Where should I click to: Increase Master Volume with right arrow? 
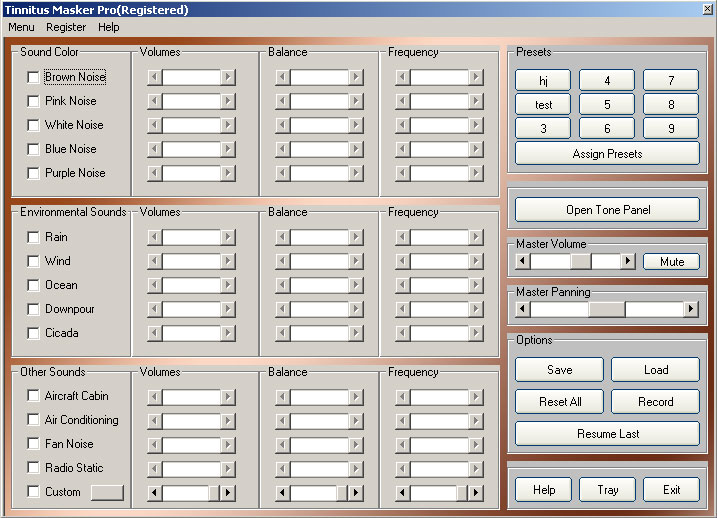coord(628,262)
